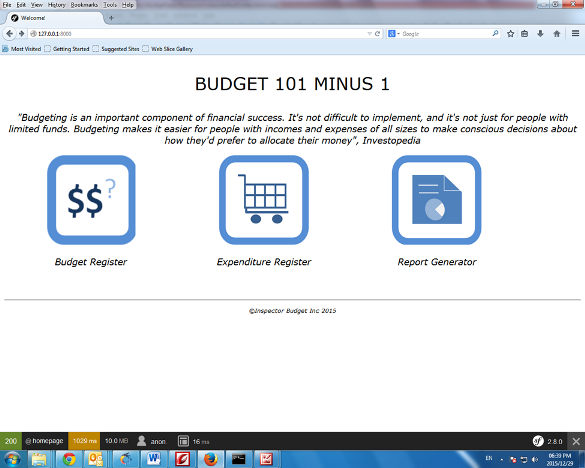Open the Report Generator document icon
The image size is (585, 468).
point(437,200)
